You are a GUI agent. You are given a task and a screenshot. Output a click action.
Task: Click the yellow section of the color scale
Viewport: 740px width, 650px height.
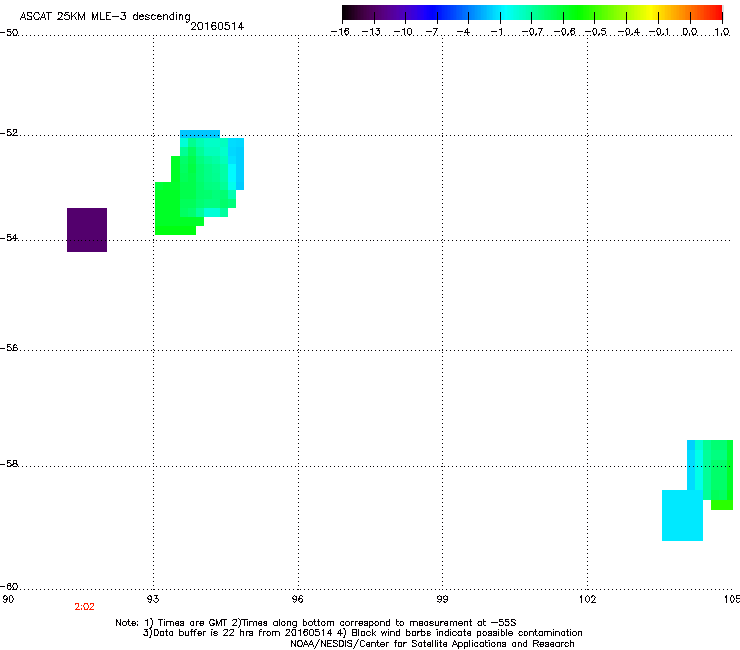[651, 13]
